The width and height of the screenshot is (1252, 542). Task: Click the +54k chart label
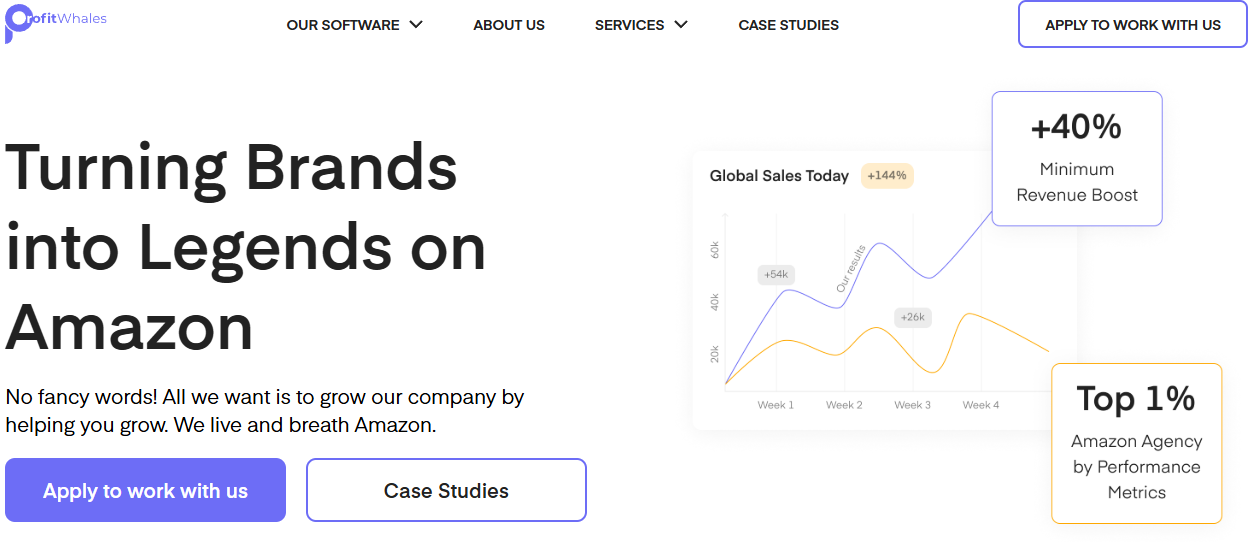pyautogui.click(x=776, y=274)
